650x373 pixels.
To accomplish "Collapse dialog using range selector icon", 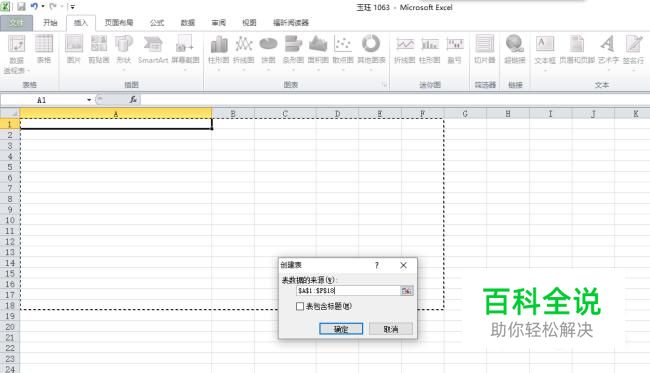I will pos(407,291).
